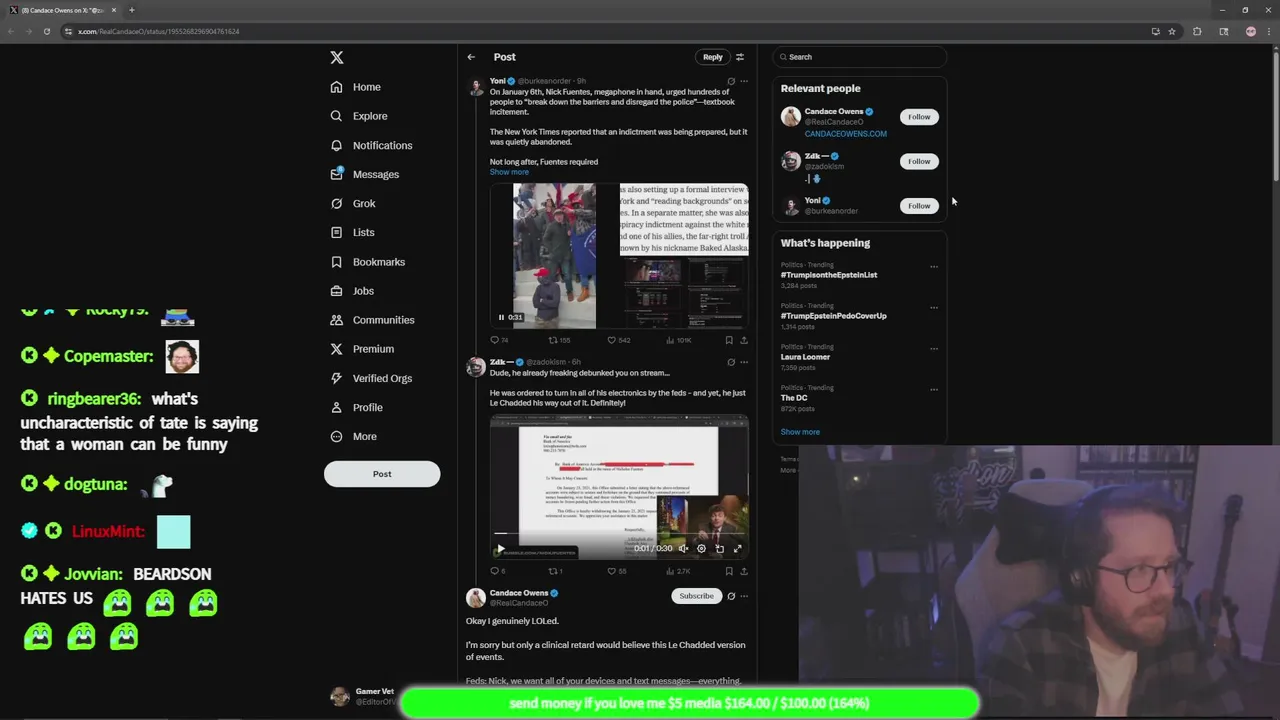The image size is (1280, 720).
Task: Unmute Zdk's video volume icon
Action: (683, 548)
